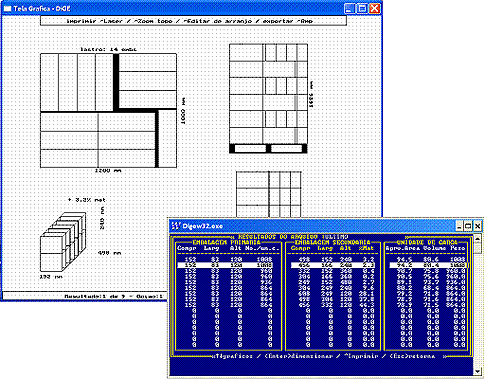
Task: Maximize the Digew32.exe console window
Action: tap(468, 226)
